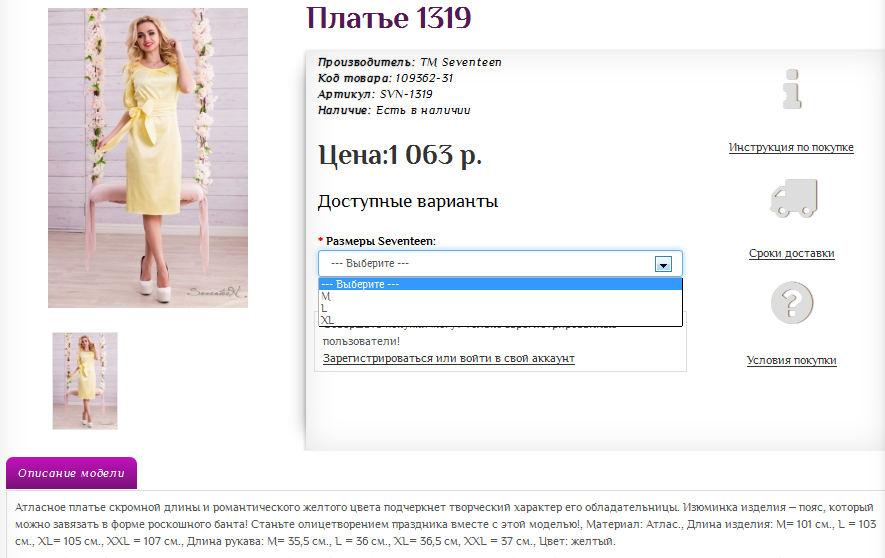Click the 'Размеры Seventeen' field label
The height and width of the screenshot is (558, 885).
pyautogui.click(x=381, y=241)
